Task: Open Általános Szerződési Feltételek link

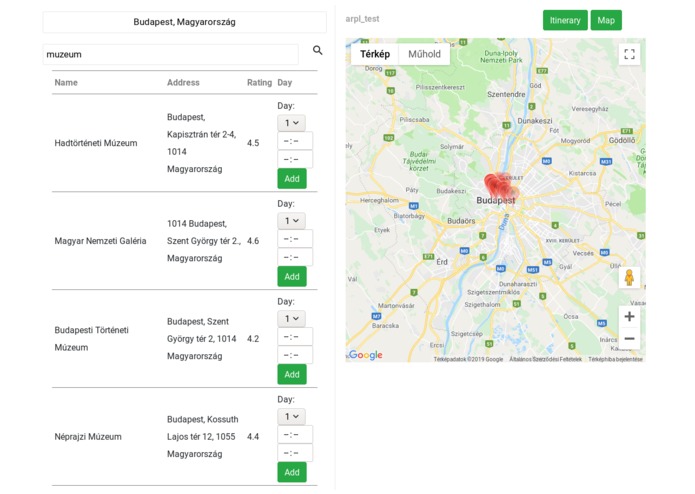Action: pos(545,359)
